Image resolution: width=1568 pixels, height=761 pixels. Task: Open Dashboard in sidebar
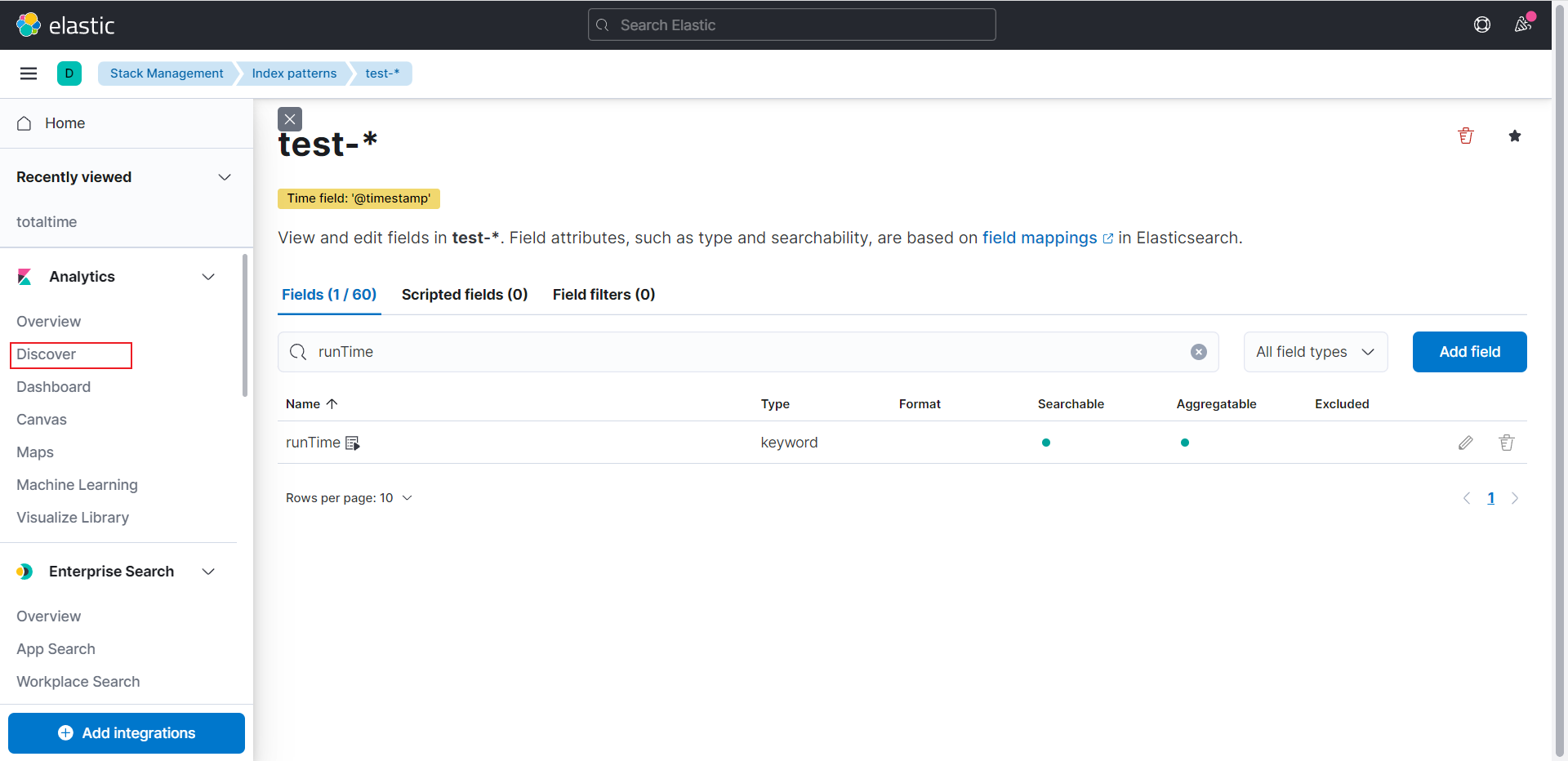tap(53, 387)
